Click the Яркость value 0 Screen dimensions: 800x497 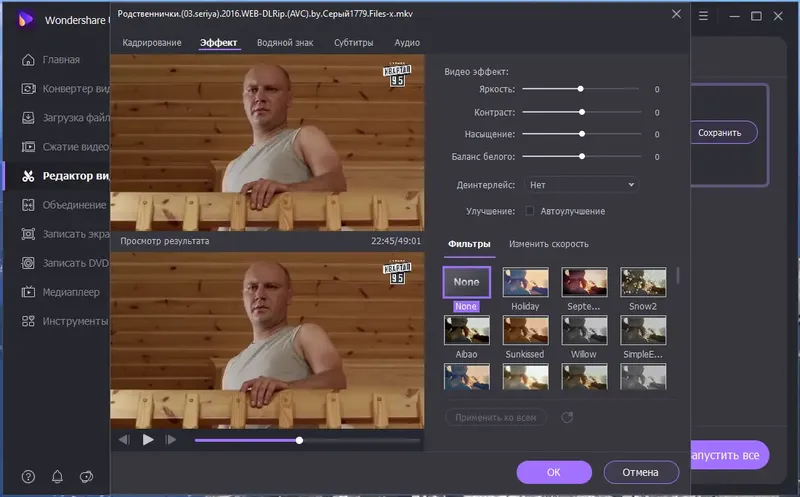click(657, 89)
